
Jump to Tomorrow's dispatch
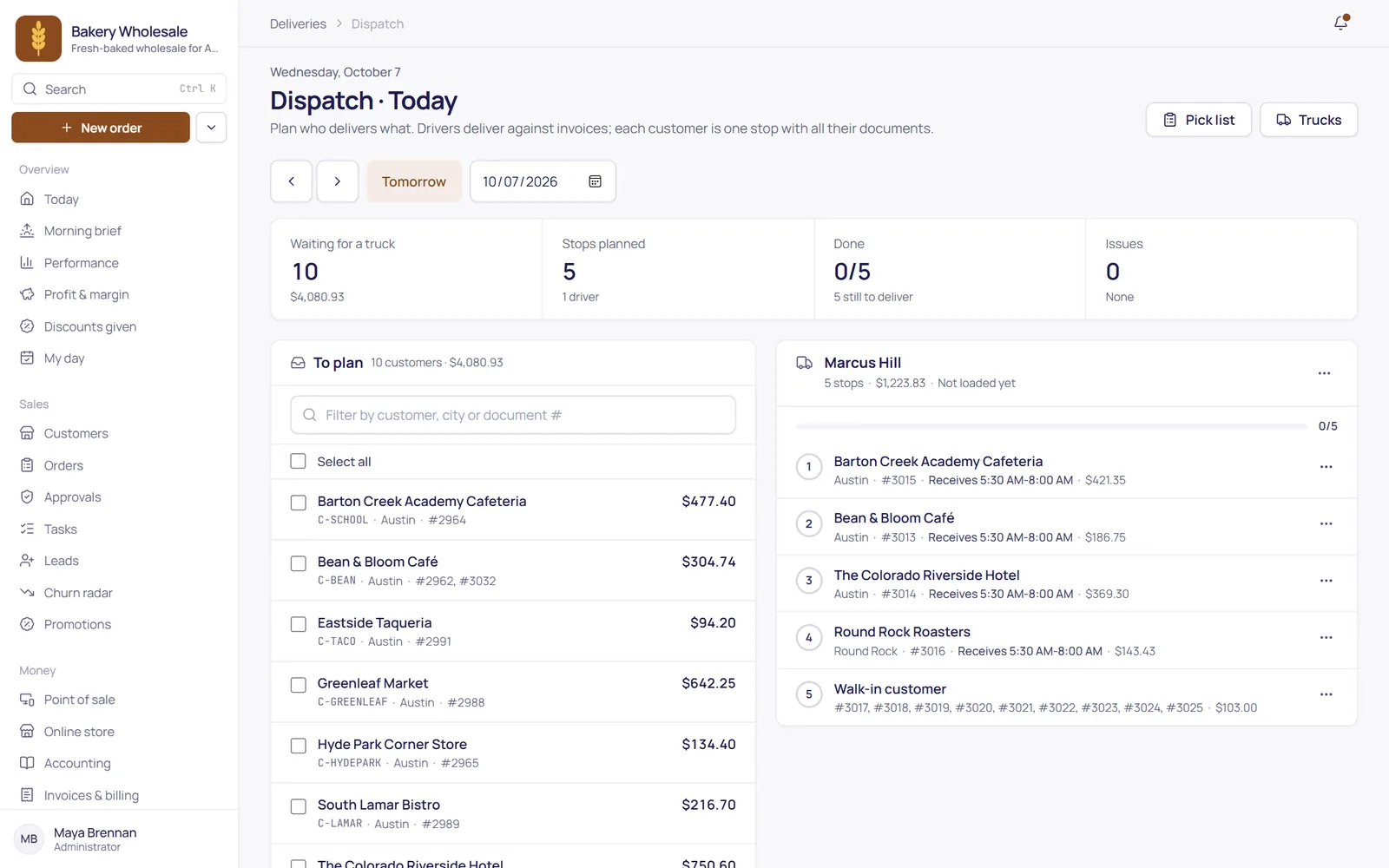pos(414,181)
